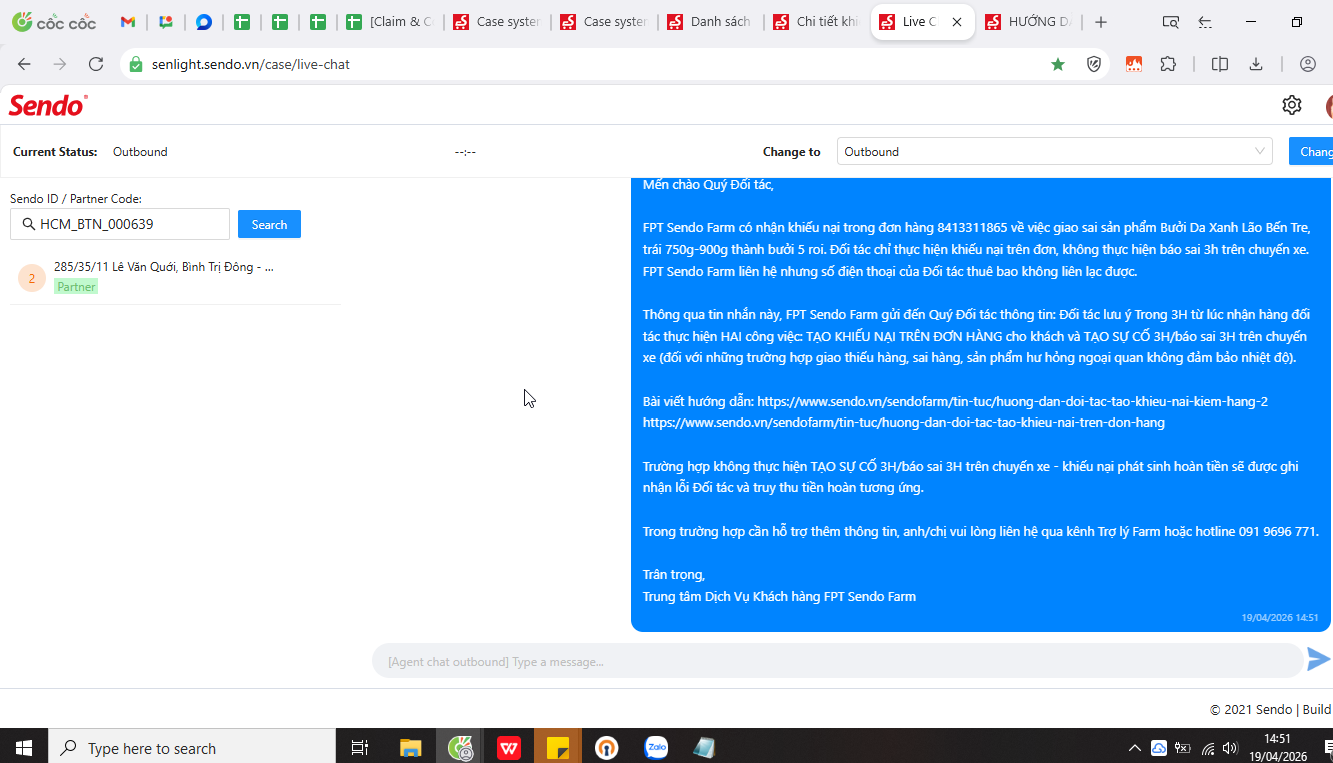Click the Windows Start button
Viewport: 1333px width, 763px height.
(24, 747)
